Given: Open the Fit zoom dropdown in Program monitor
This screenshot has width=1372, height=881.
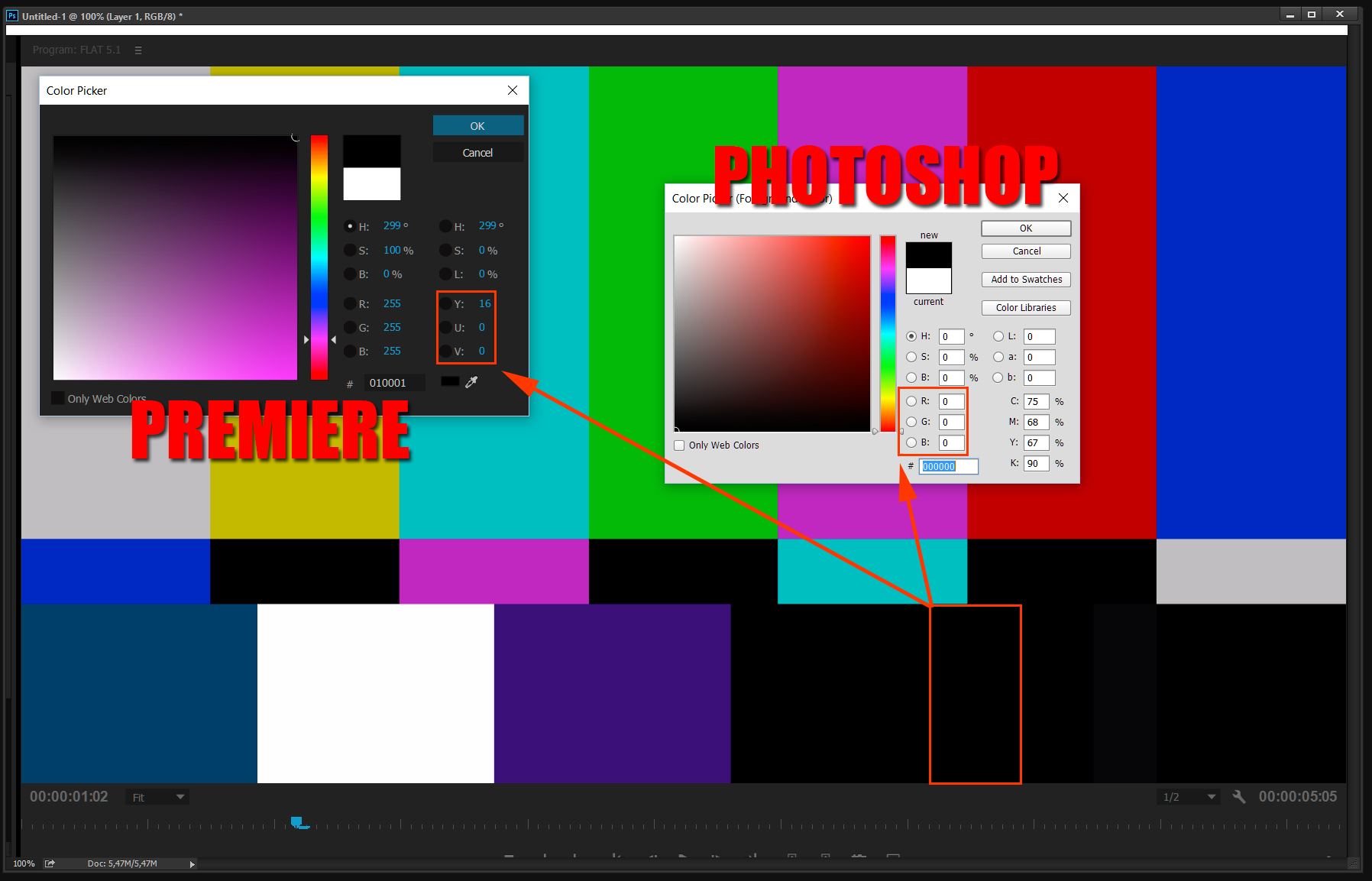Looking at the screenshot, I should (x=157, y=797).
